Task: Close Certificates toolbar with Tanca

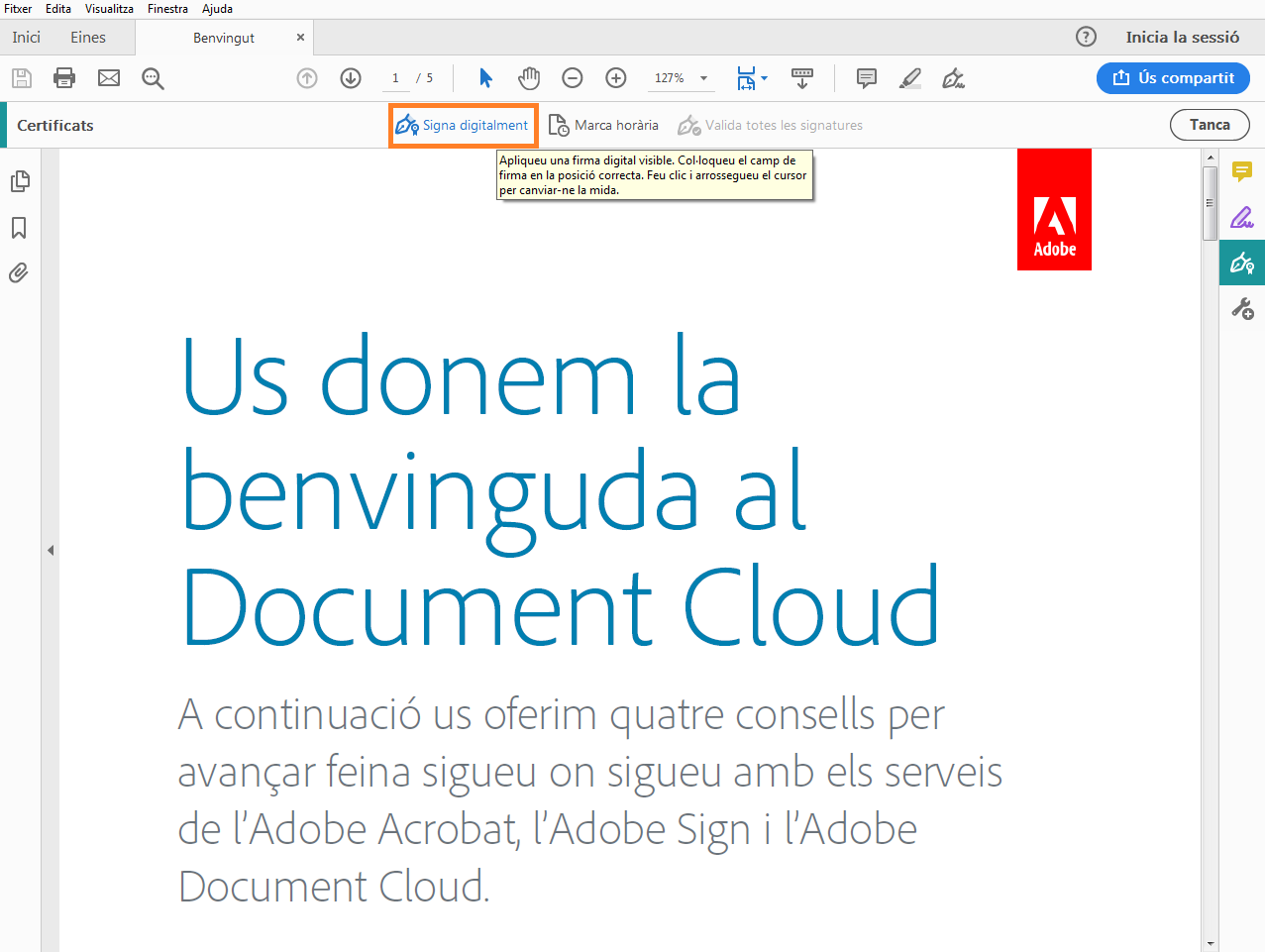Action: pos(1210,125)
